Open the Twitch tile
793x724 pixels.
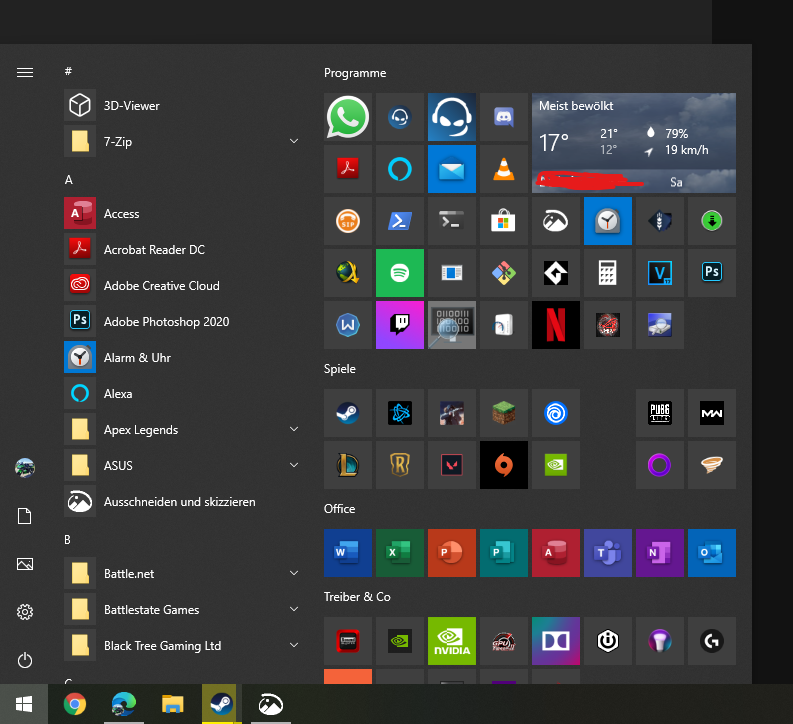click(x=400, y=325)
